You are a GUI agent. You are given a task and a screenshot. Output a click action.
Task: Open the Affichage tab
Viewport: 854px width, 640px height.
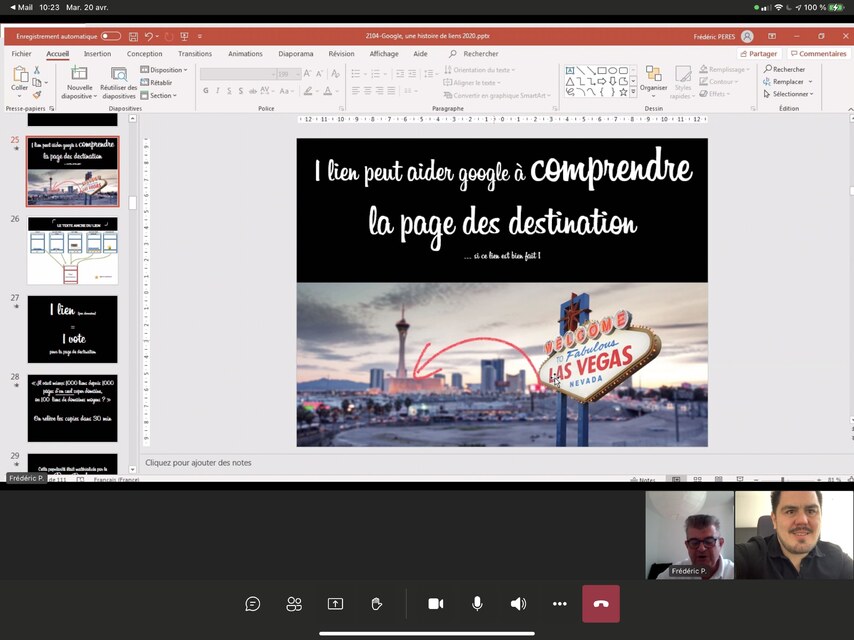(x=384, y=53)
